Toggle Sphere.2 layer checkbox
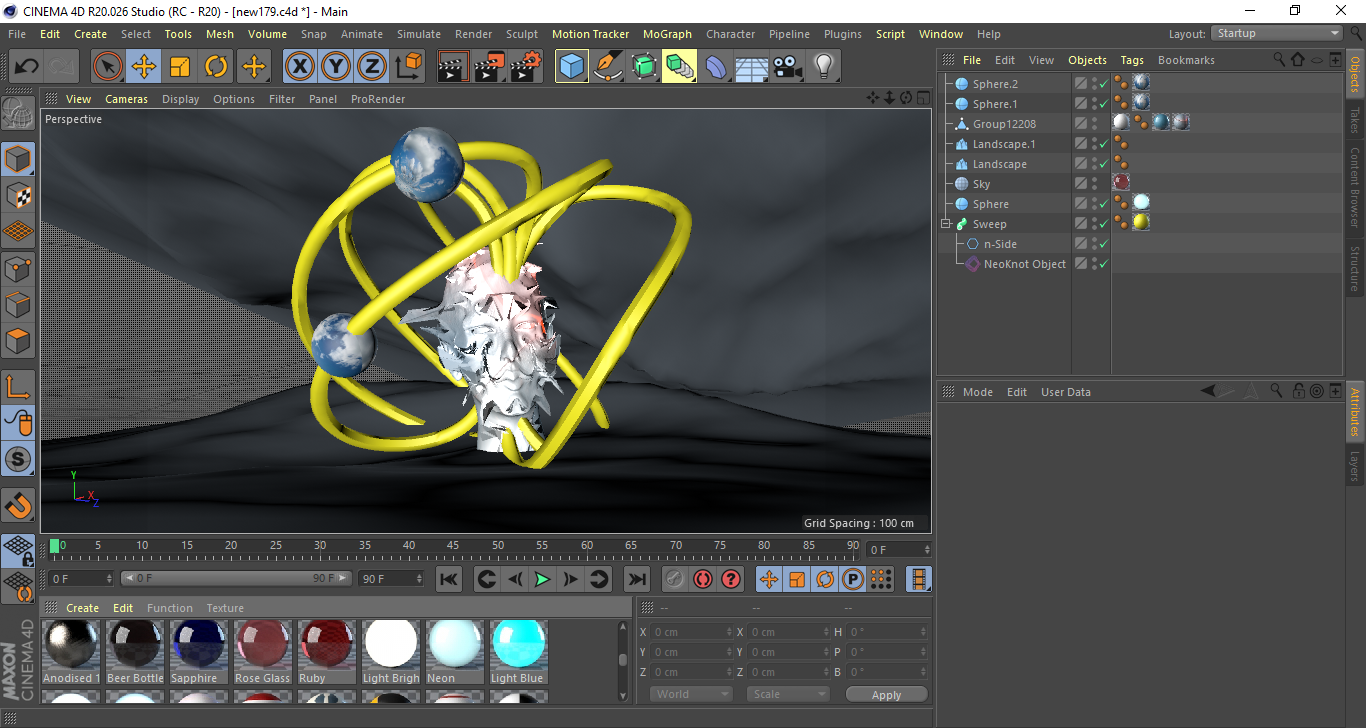Viewport: 1366px width, 728px height. [1081, 84]
